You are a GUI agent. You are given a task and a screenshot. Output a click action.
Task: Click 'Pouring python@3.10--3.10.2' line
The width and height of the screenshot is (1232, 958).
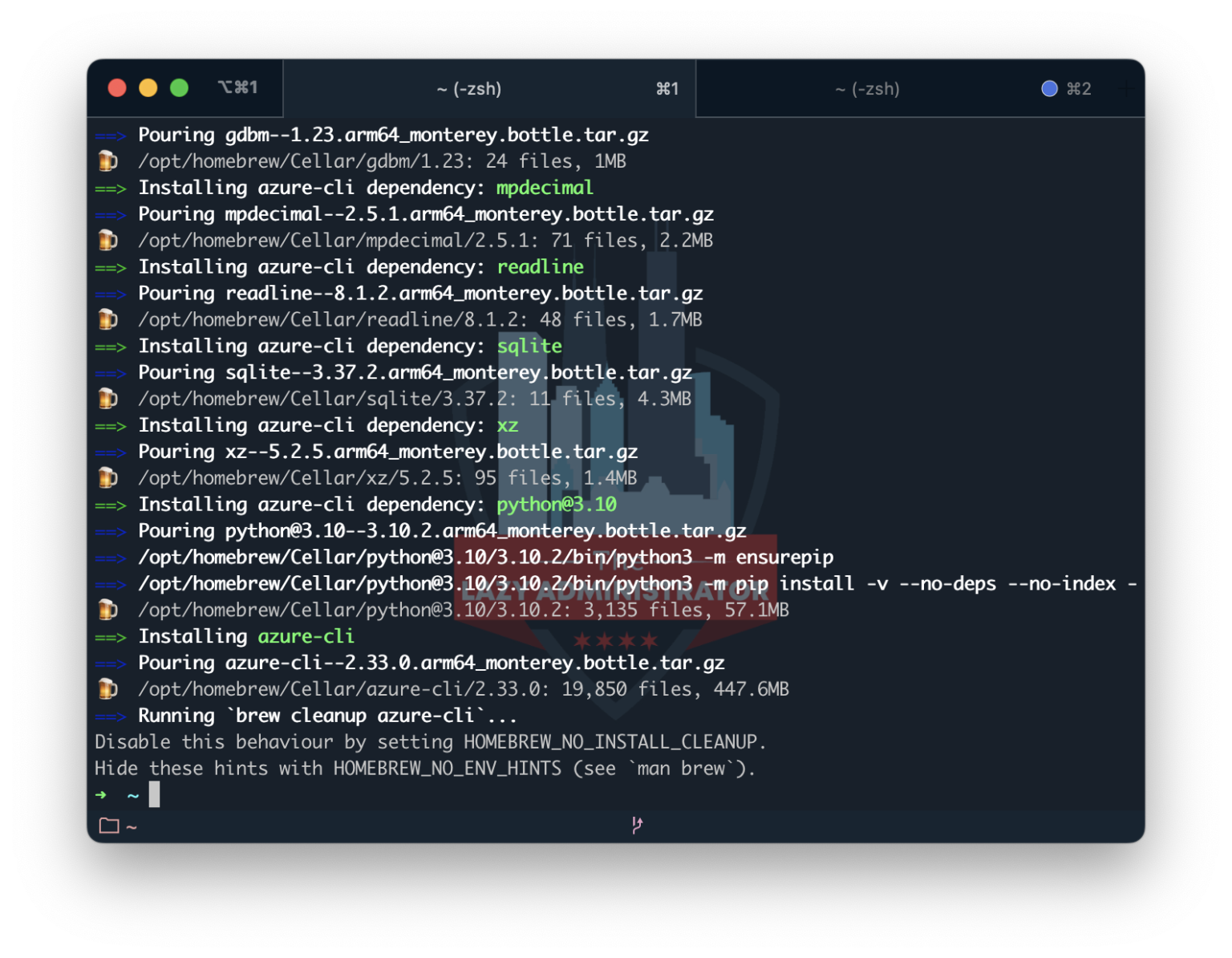pos(442,531)
